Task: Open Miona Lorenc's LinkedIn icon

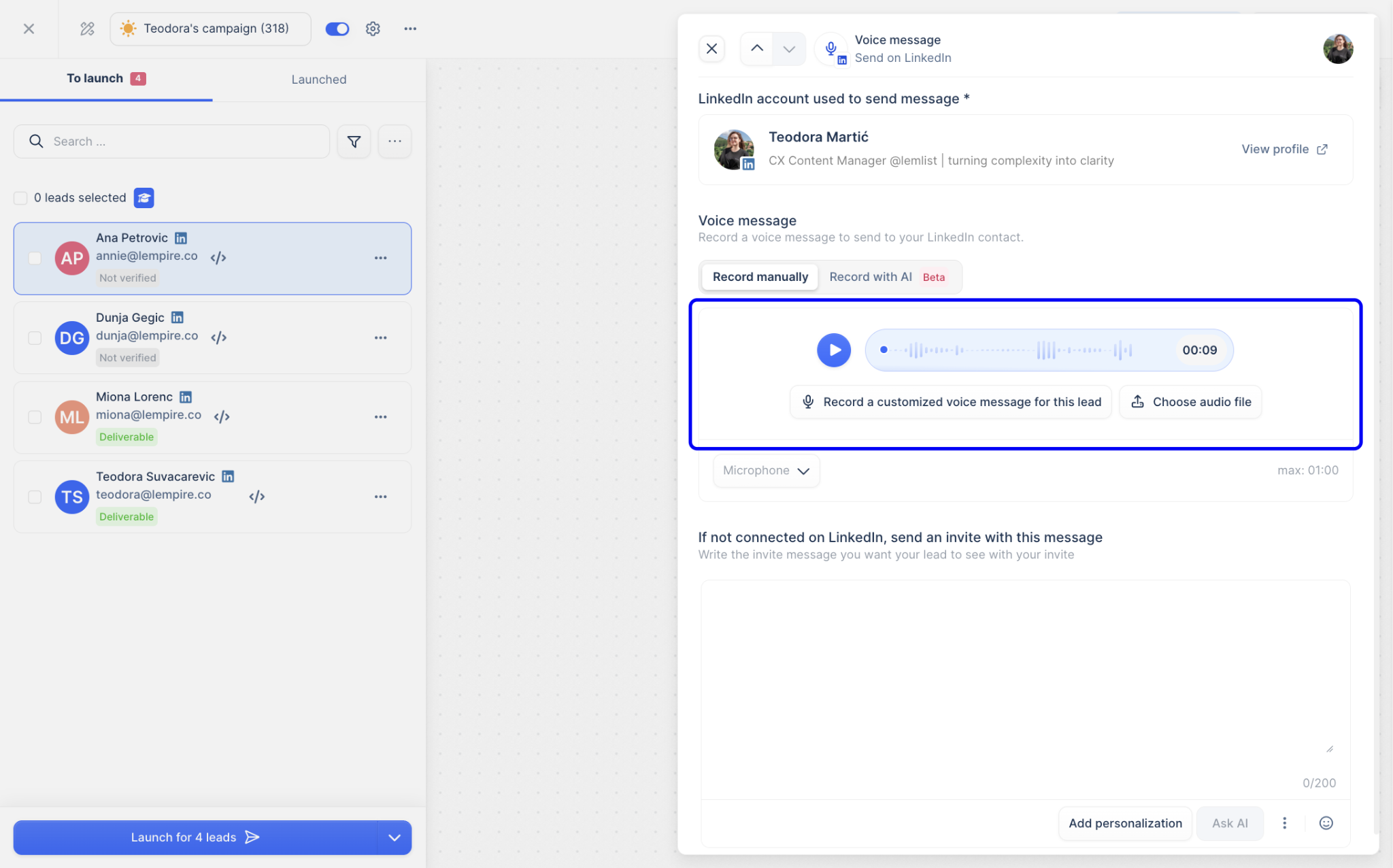Action: pyautogui.click(x=186, y=397)
